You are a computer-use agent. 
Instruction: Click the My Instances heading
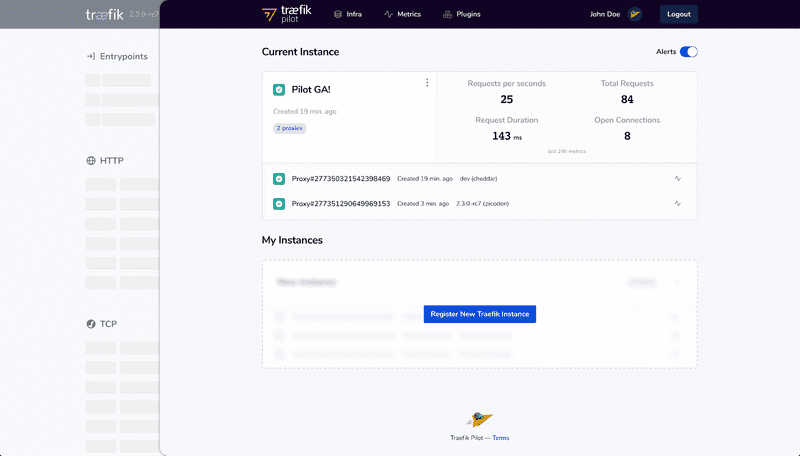292,240
